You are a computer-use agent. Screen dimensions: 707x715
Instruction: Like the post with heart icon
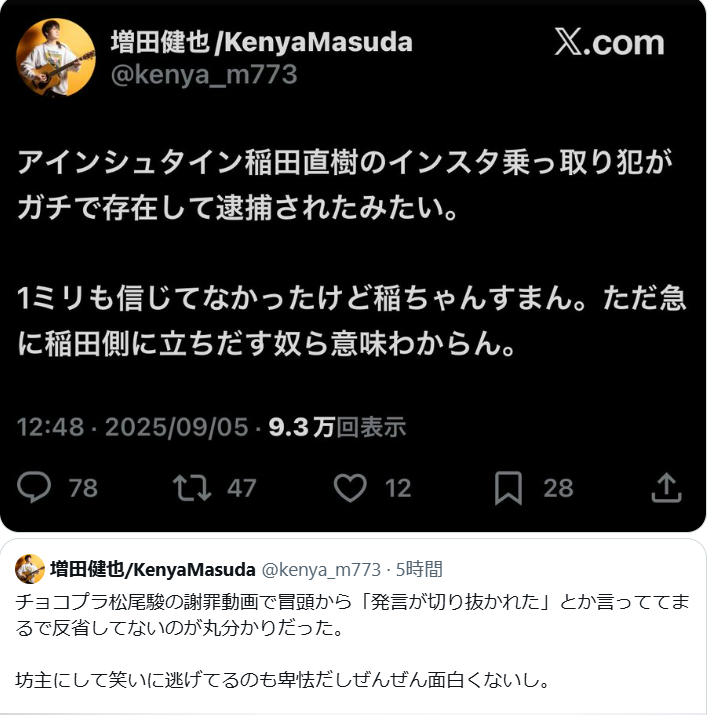pos(350,488)
